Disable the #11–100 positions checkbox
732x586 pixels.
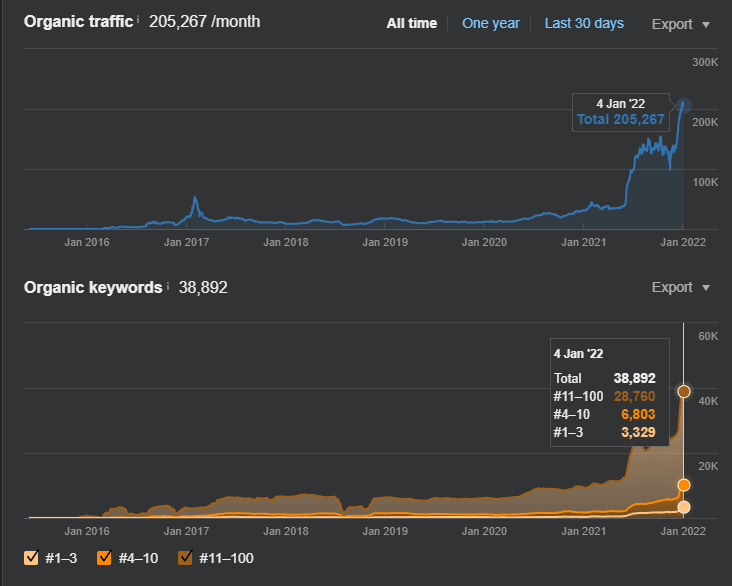[x=185, y=558]
